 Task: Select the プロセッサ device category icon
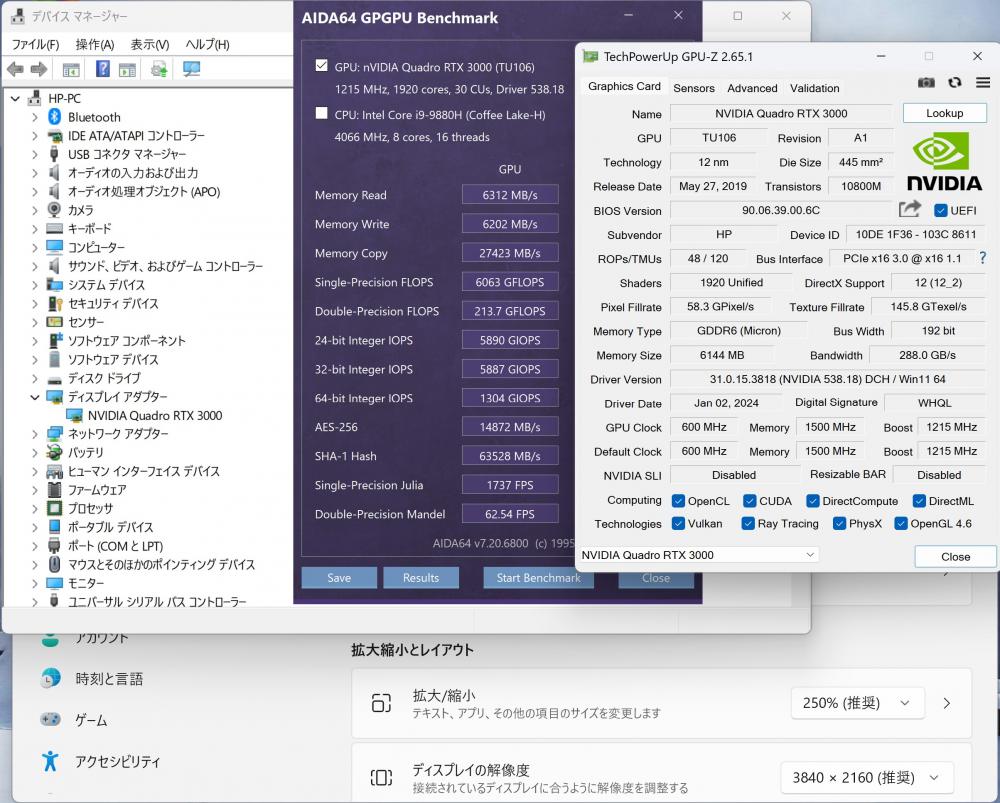point(55,508)
